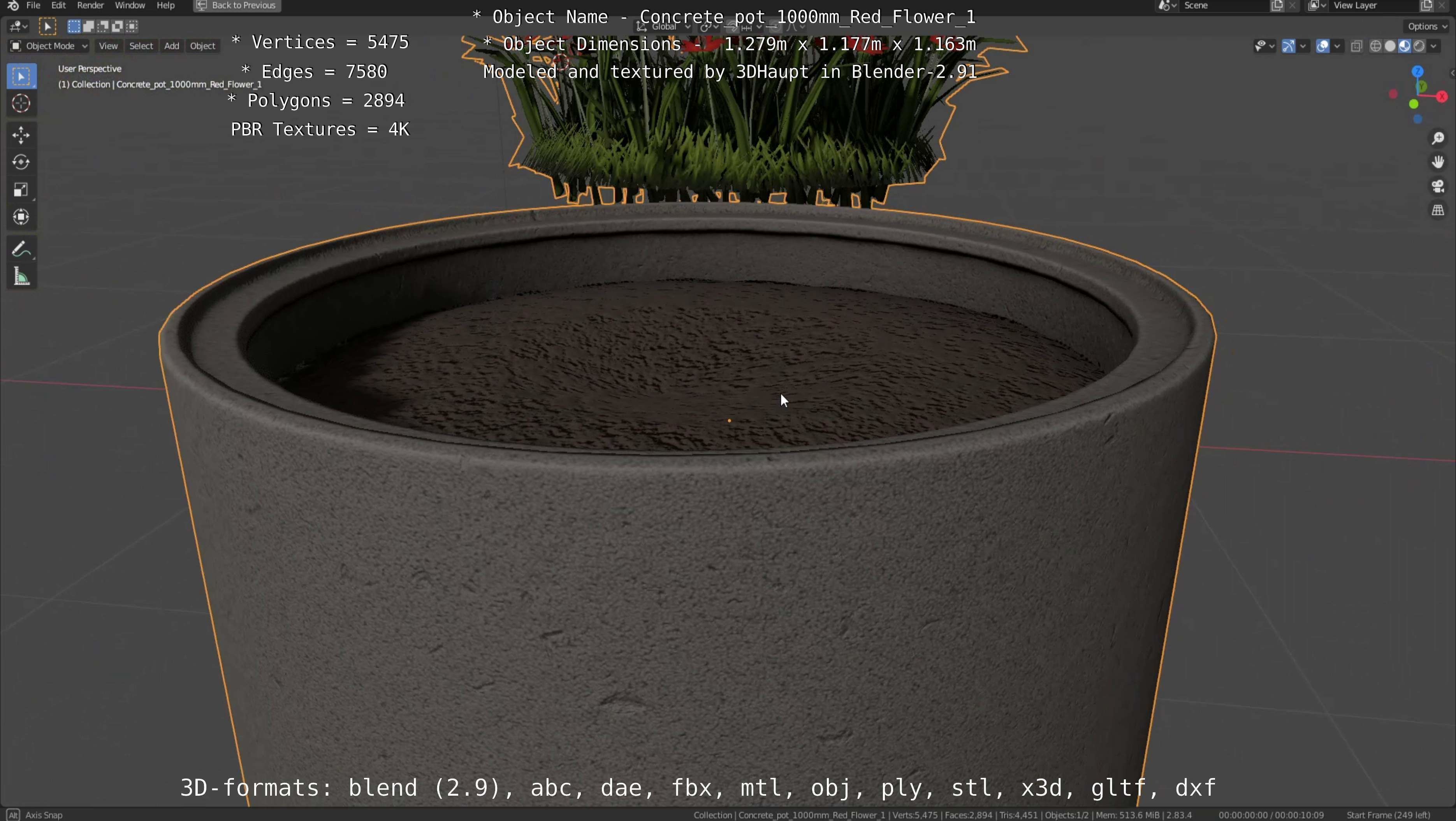Open the overlays settings dropdown arrow
Viewport: 1456px width, 821px height.
pos(1337,46)
